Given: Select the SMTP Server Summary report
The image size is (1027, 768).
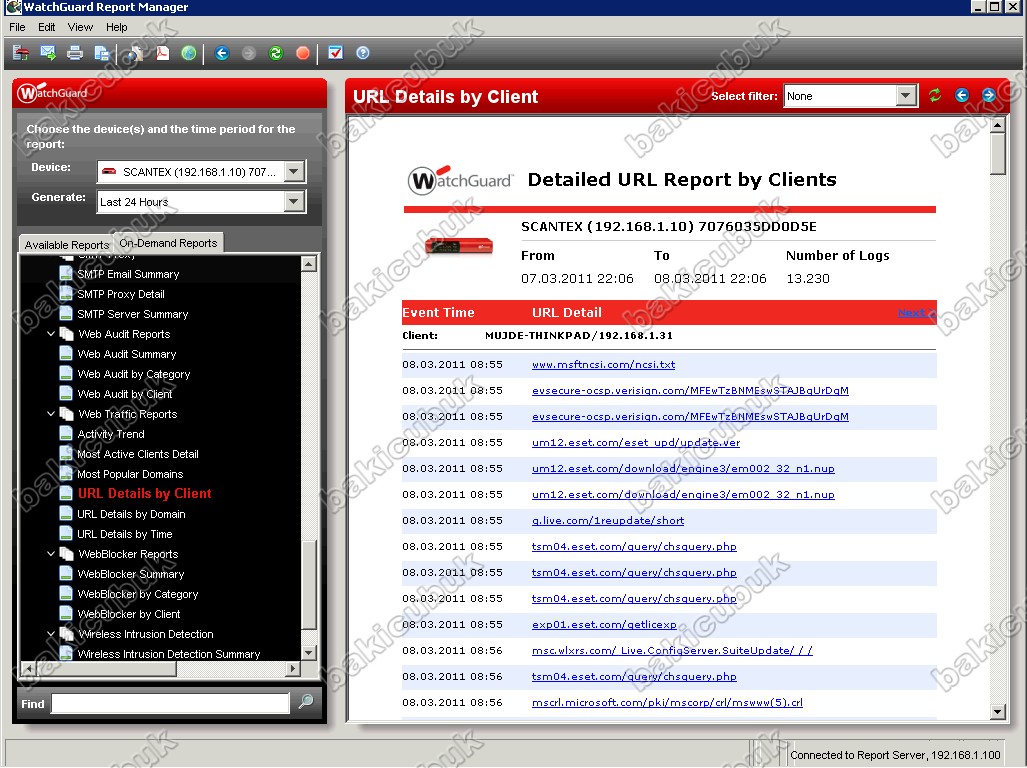Looking at the screenshot, I should tap(132, 314).
